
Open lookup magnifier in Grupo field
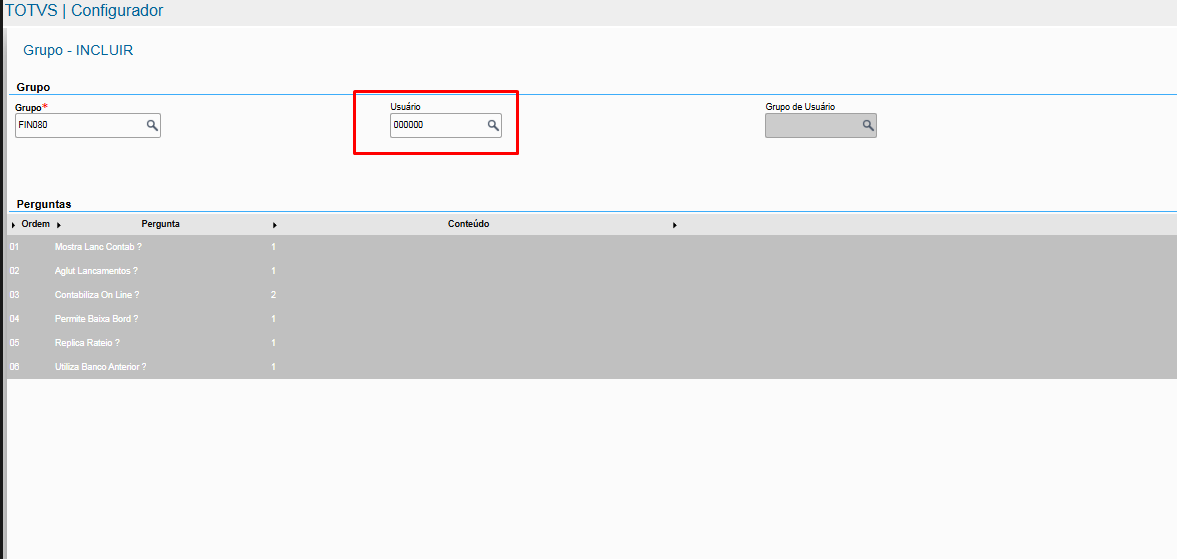click(x=152, y=125)
